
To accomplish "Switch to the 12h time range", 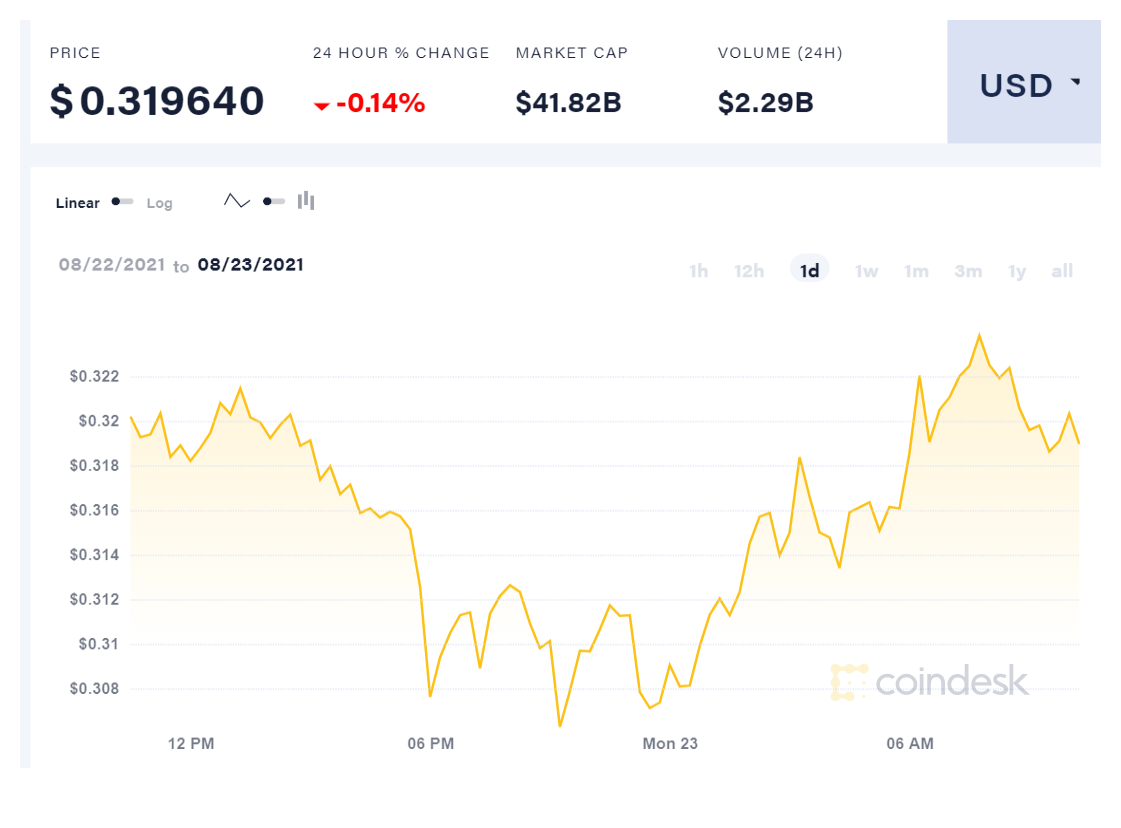I will pos(749,271).
